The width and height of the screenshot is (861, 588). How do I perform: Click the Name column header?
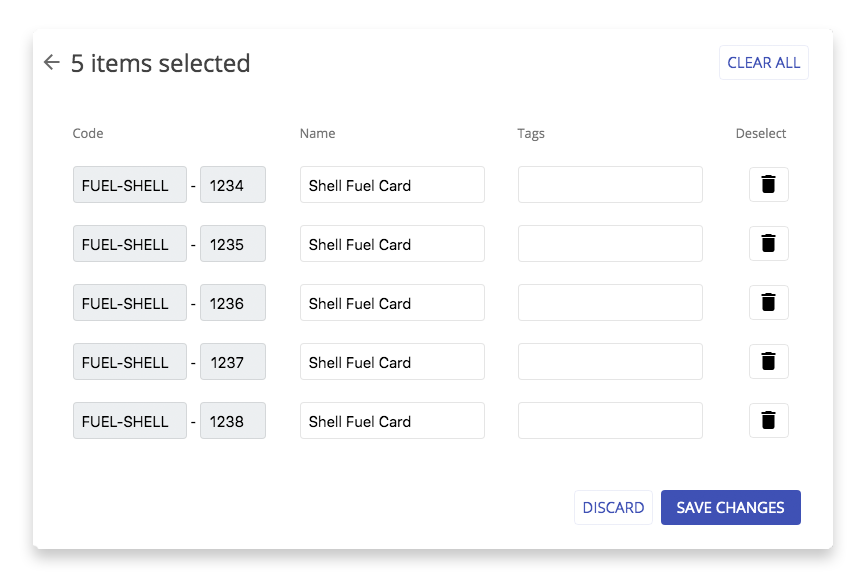[x=317, y=133]
